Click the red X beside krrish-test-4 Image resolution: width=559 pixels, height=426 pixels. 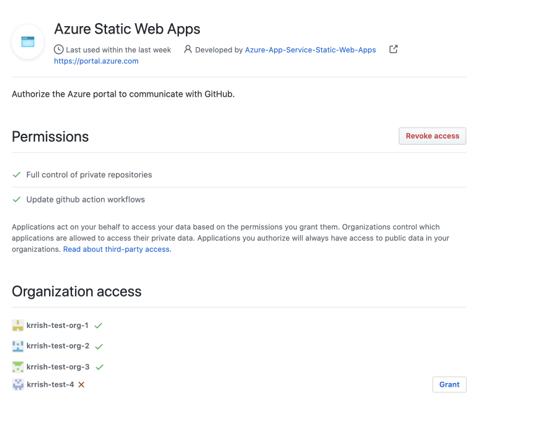[81, 385]
